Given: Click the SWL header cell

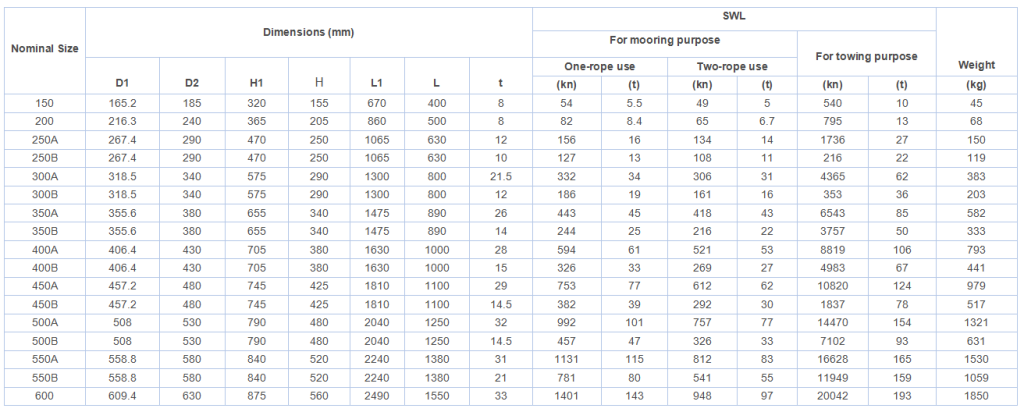Looking at the screenshot, I should (734, 16).
